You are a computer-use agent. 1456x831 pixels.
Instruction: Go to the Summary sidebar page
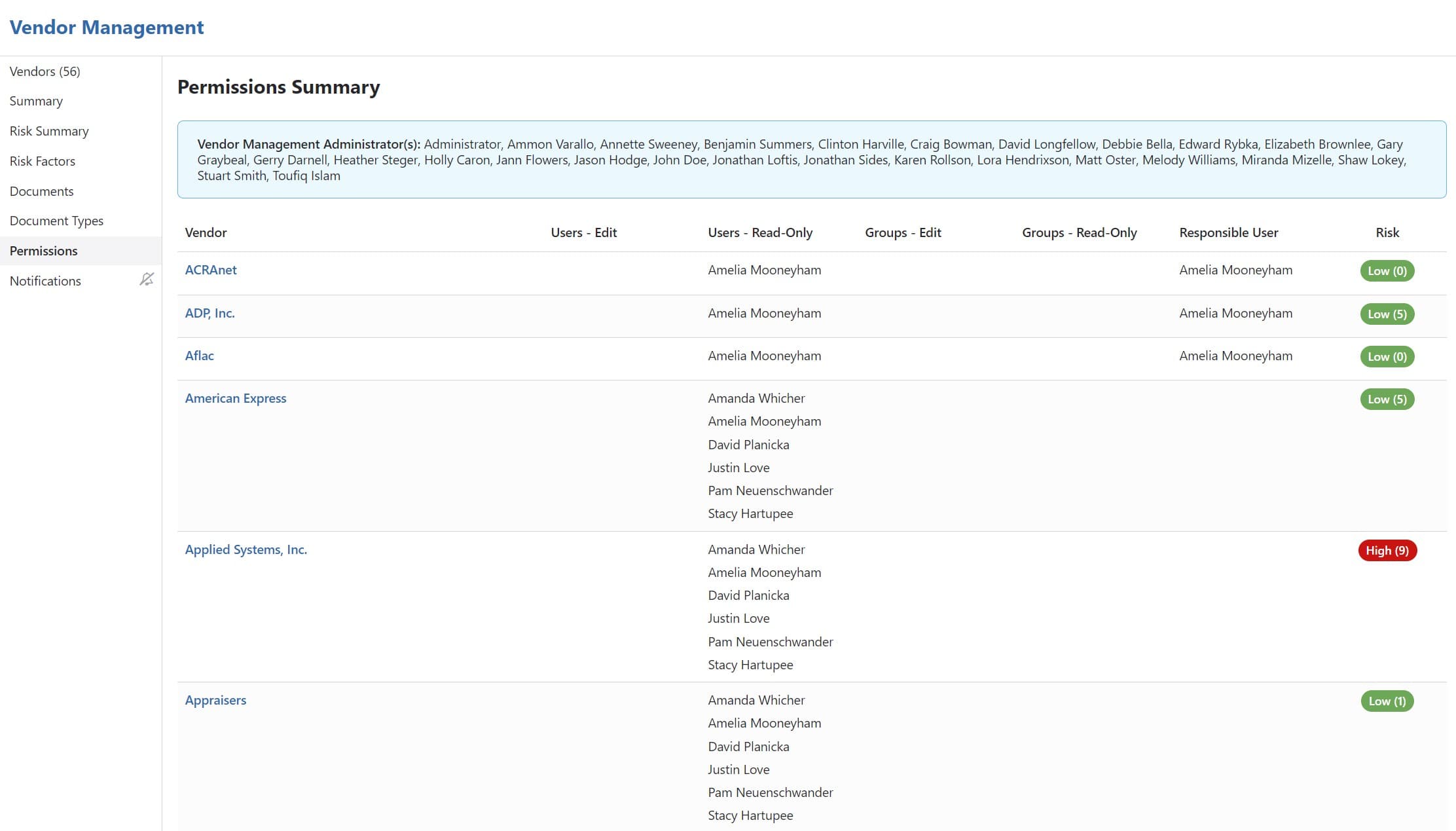coord(37,101)
